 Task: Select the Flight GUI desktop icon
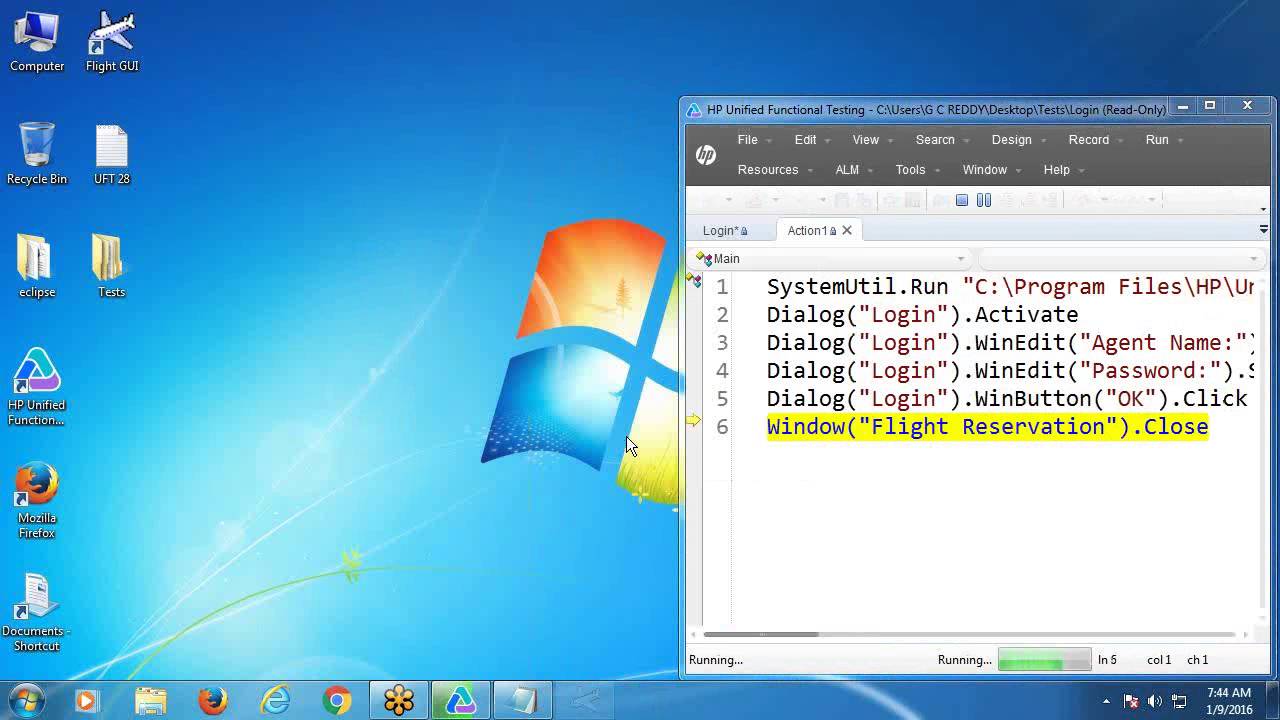pyautogui.click(x=112, y=42)
